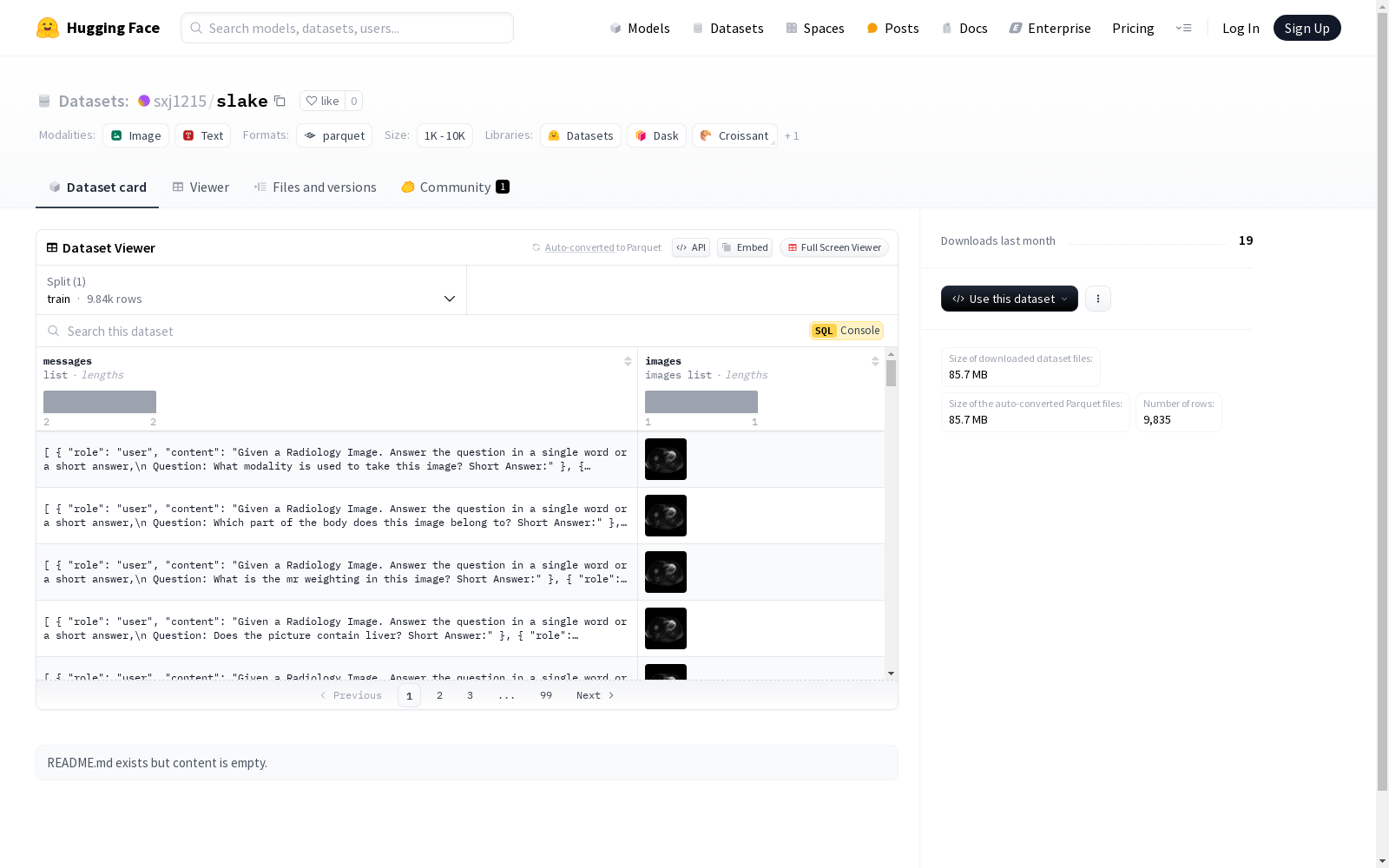The image size is (1389, 868).
Task: Open Posts in the top navigation
Action: pyautogui.click(x=892, y=28)
